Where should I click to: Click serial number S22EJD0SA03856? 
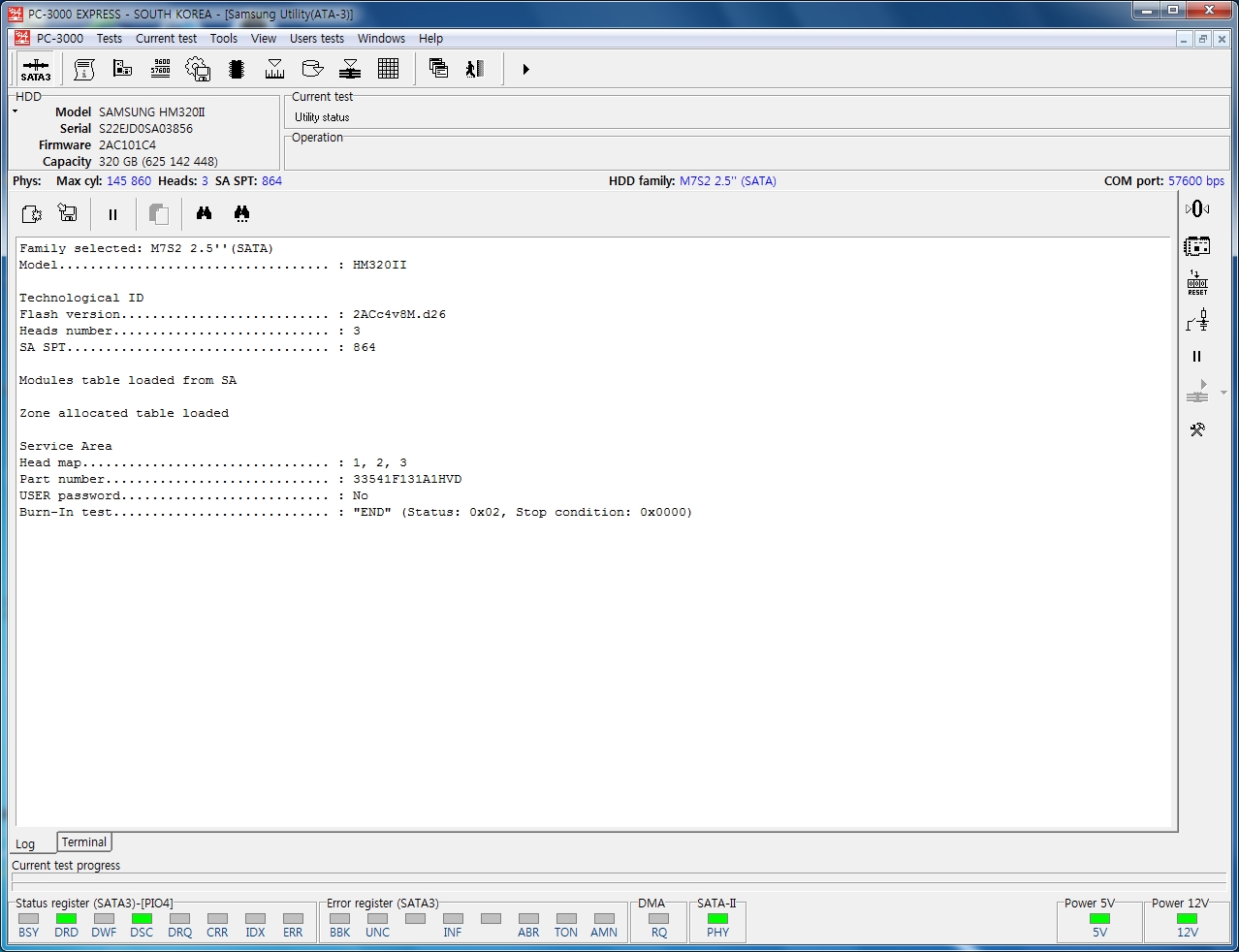145,128
